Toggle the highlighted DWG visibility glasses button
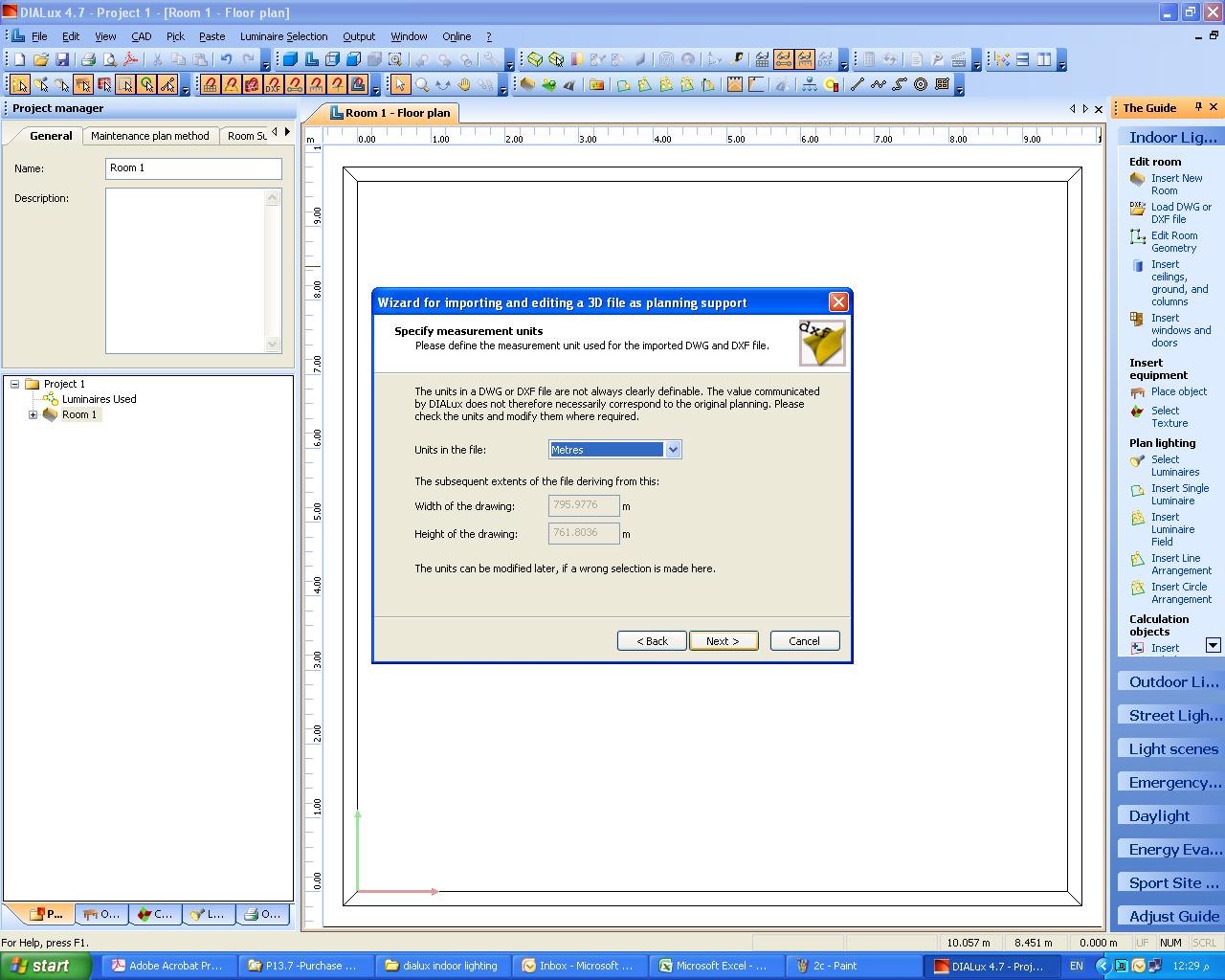This screenshot has width=1225, height=980. (x=783, y=58)
